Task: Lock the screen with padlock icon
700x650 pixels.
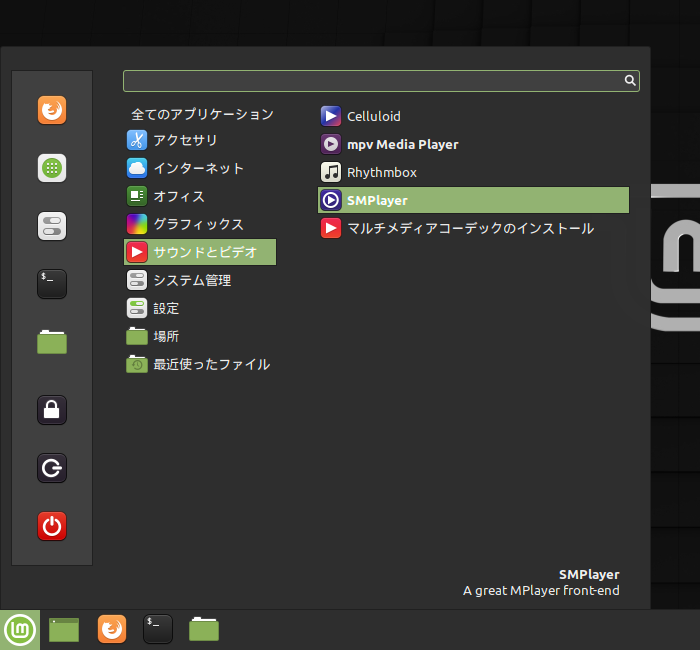Action: 52,410
